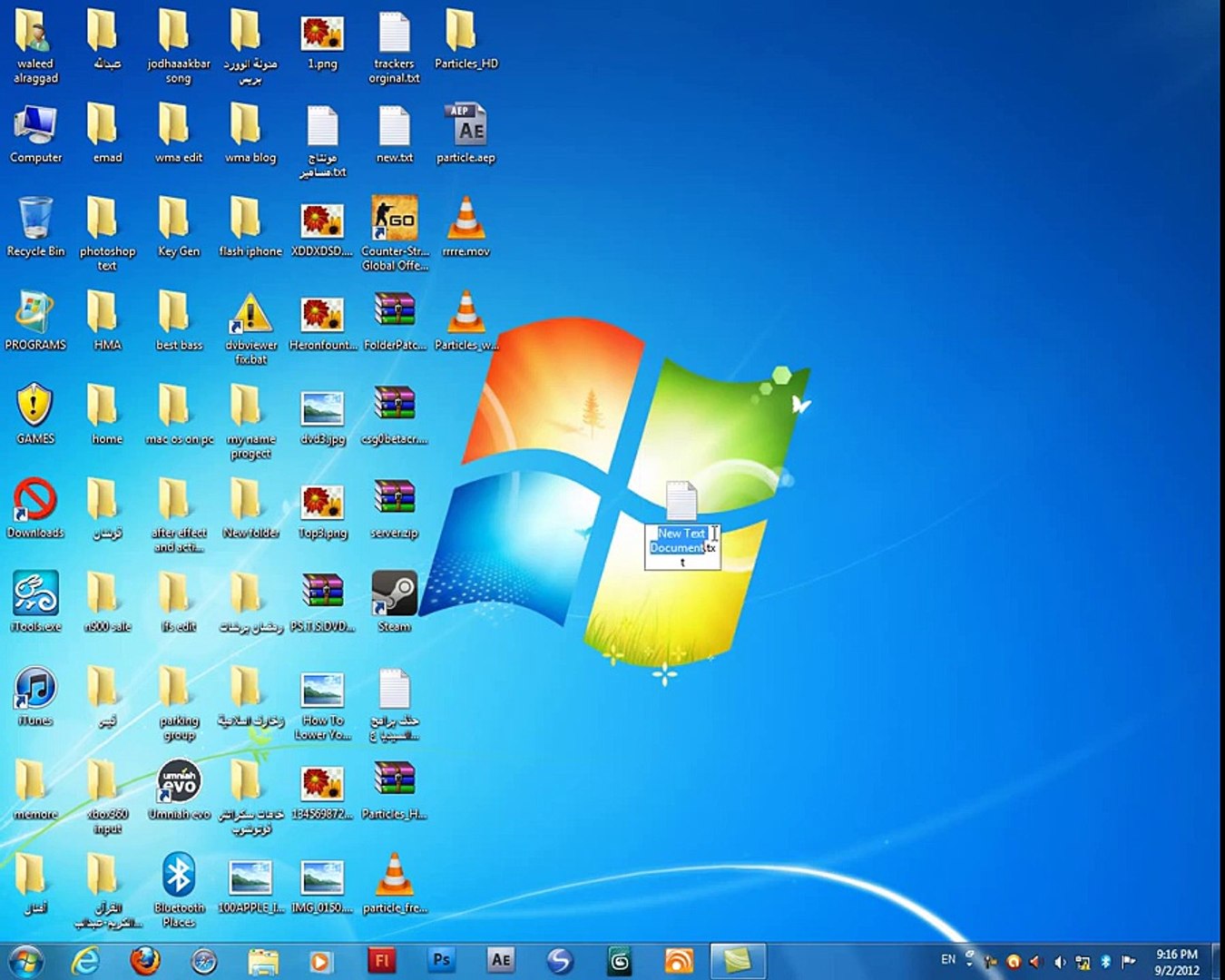Image resolution: width=1225 pixels, height=980 pixels.
Task: Launch Firefox from the taskbar
Action: point(144,961)
